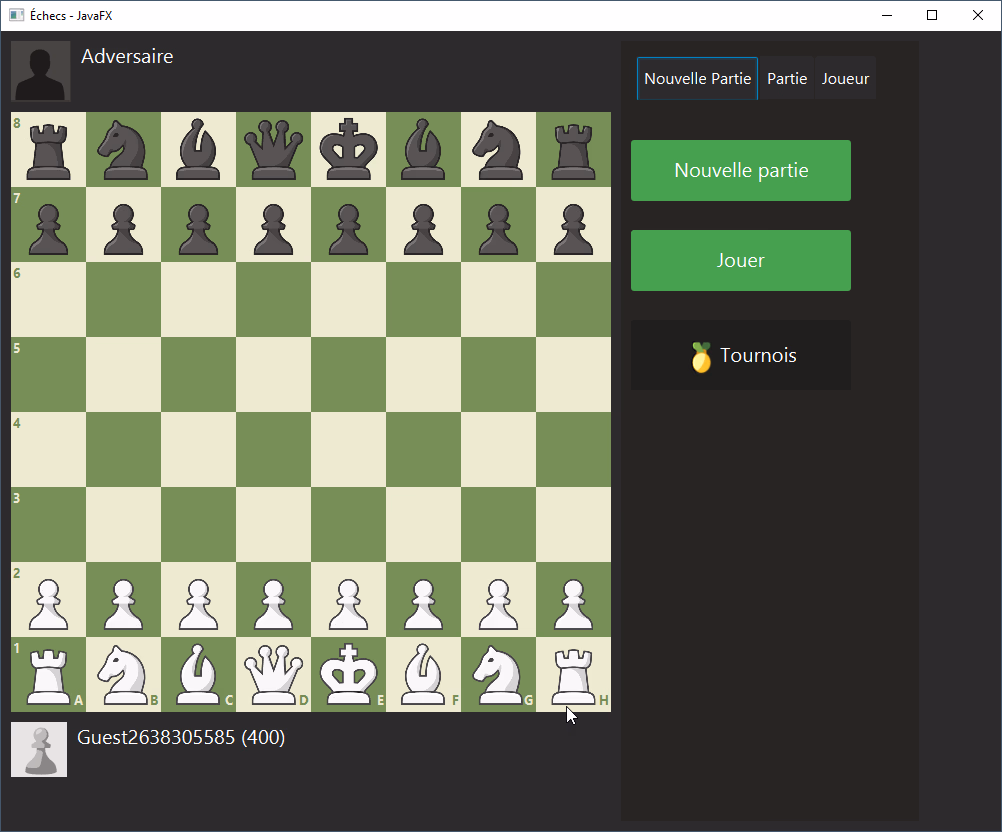Click the guest player pawn avatar
The width and height of the screenshot is (1002, 832).
coord(39,749)
